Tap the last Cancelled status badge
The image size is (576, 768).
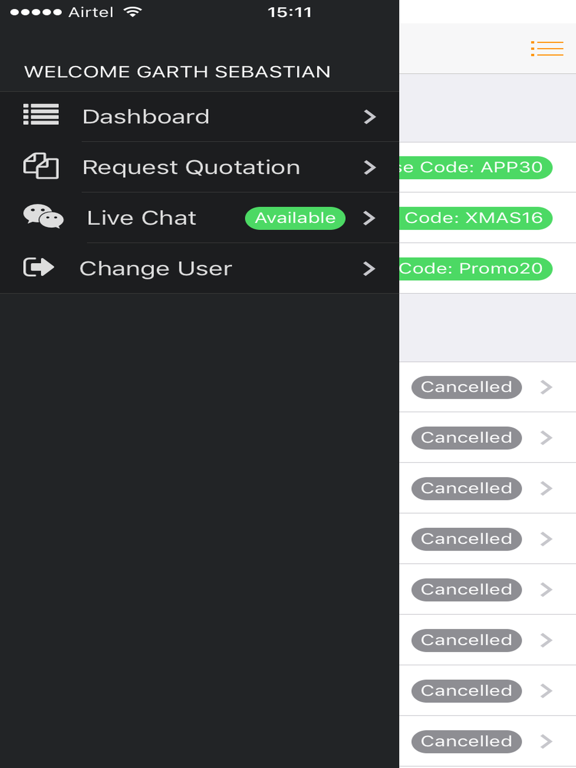point(466,742)
